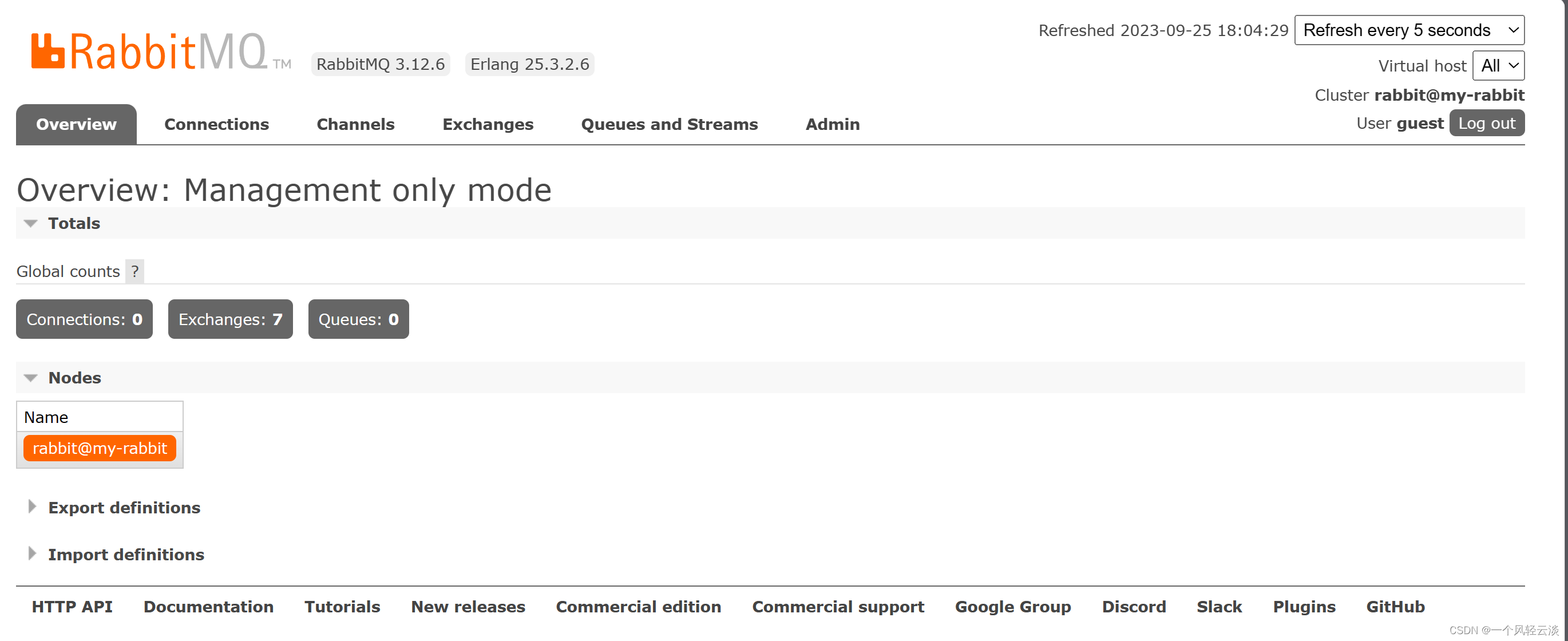1568x641 pixels.
Task: Click the Queues: 0 count button
Action: pos(358,319)
